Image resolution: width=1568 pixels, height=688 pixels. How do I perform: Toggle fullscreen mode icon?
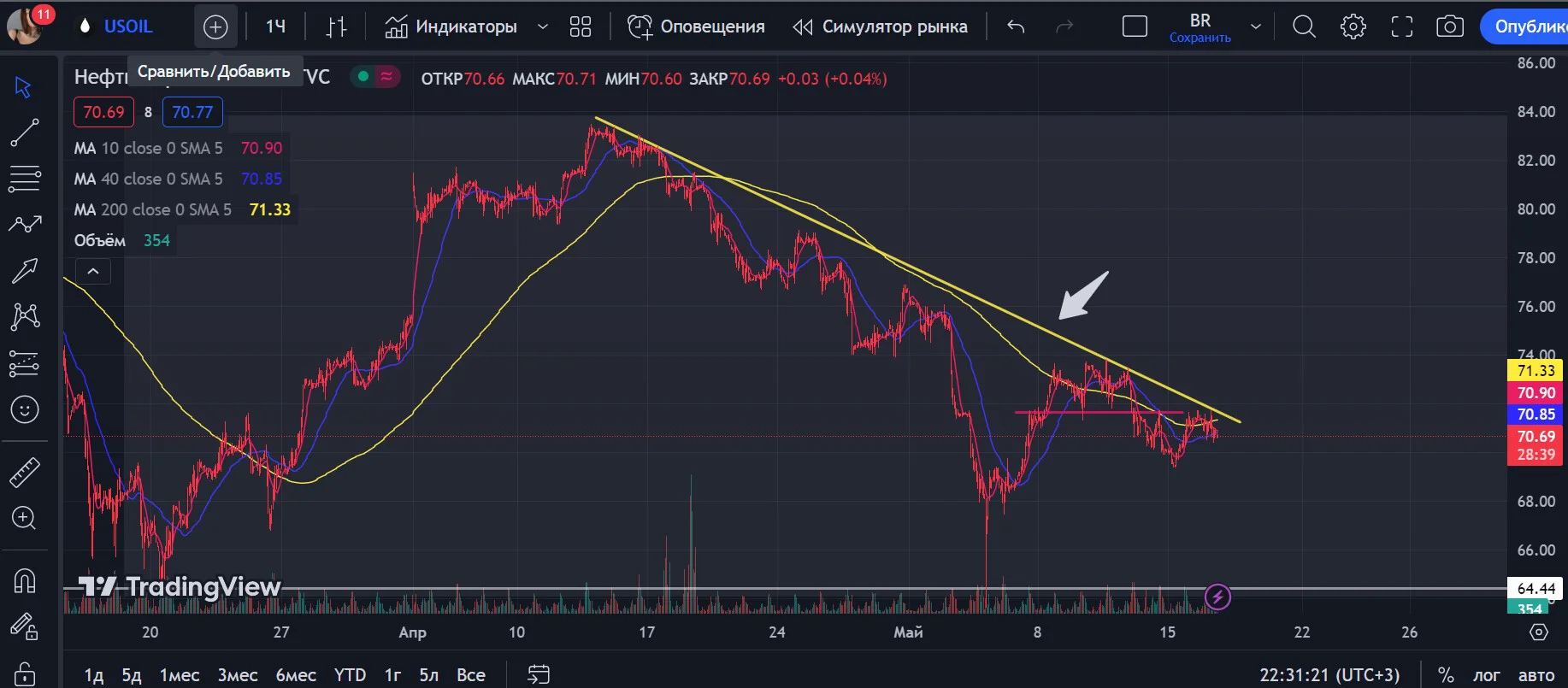(1402, 27)
